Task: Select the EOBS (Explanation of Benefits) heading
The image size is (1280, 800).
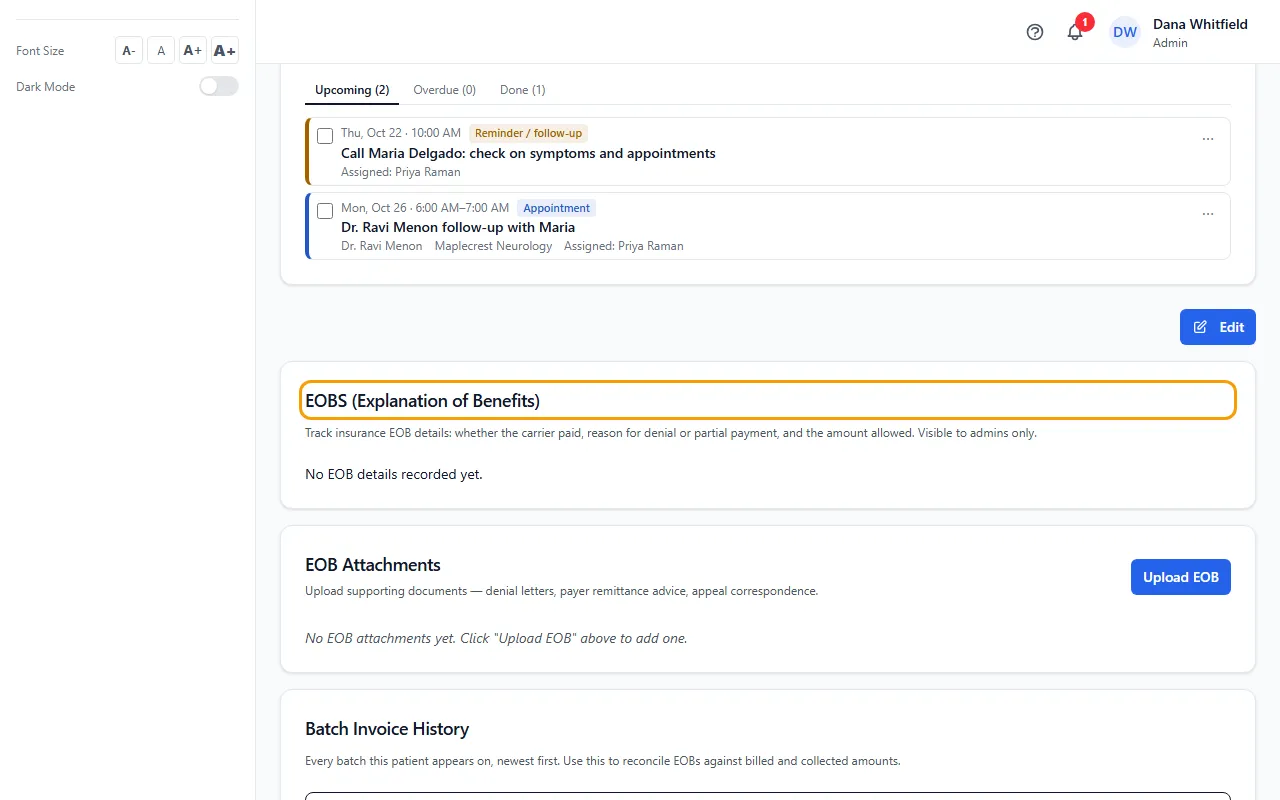Action: click(422, 401)
